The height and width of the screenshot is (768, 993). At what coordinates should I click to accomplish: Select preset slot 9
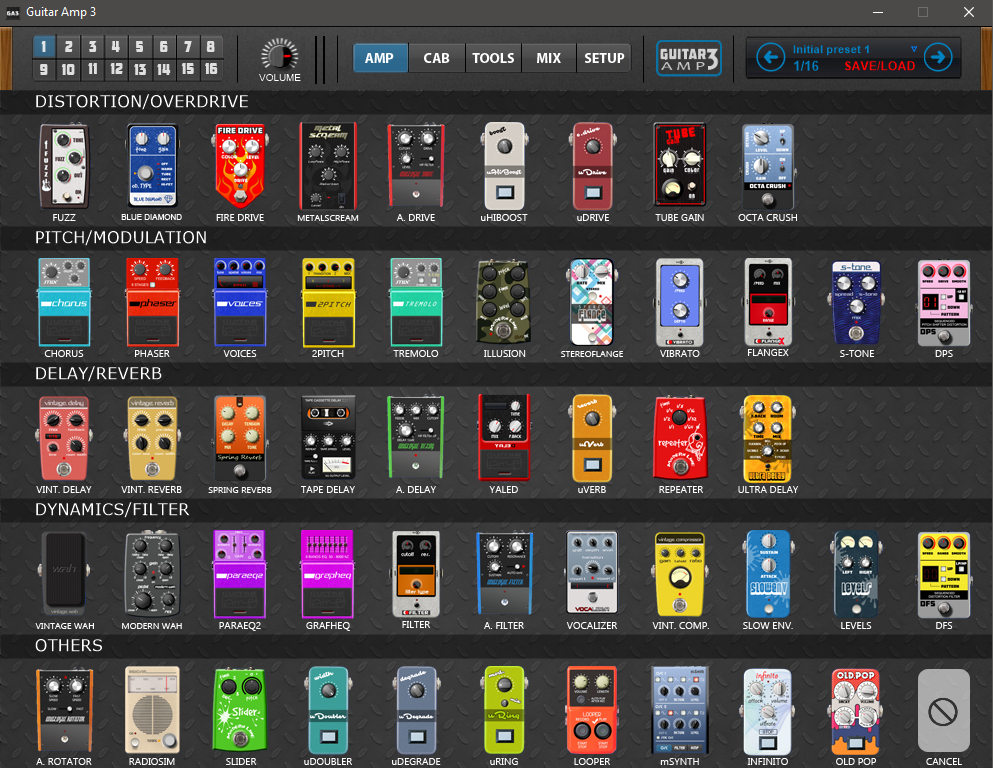coord(44,69)
